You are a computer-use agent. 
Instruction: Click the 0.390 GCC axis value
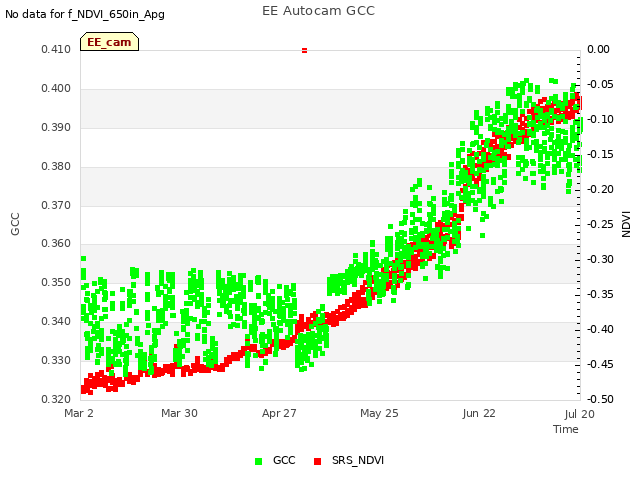point(56,128)
